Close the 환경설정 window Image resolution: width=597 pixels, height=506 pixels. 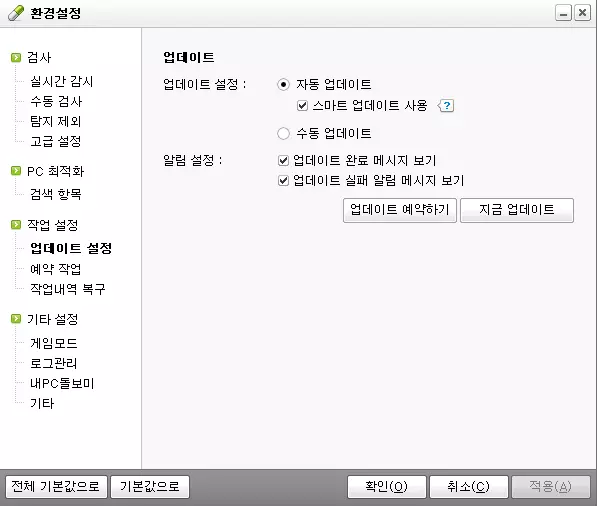[x=582, y=13]
